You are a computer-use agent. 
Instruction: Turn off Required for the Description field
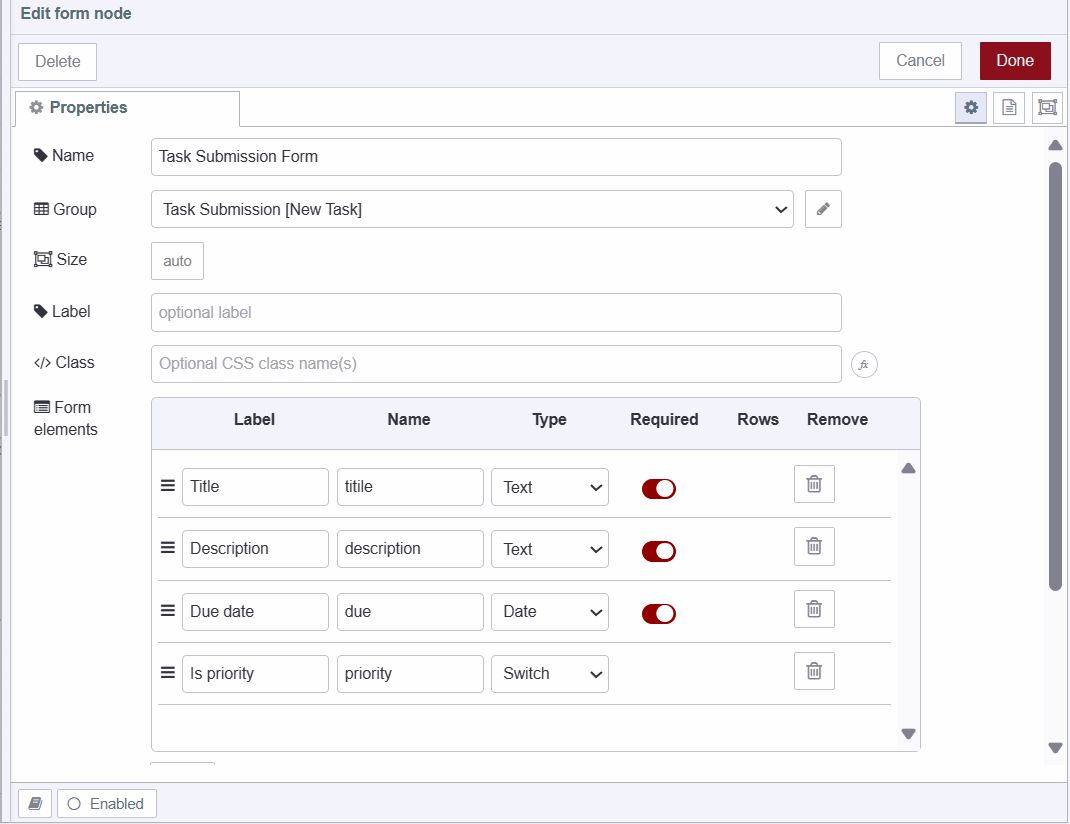click(659, 551)
